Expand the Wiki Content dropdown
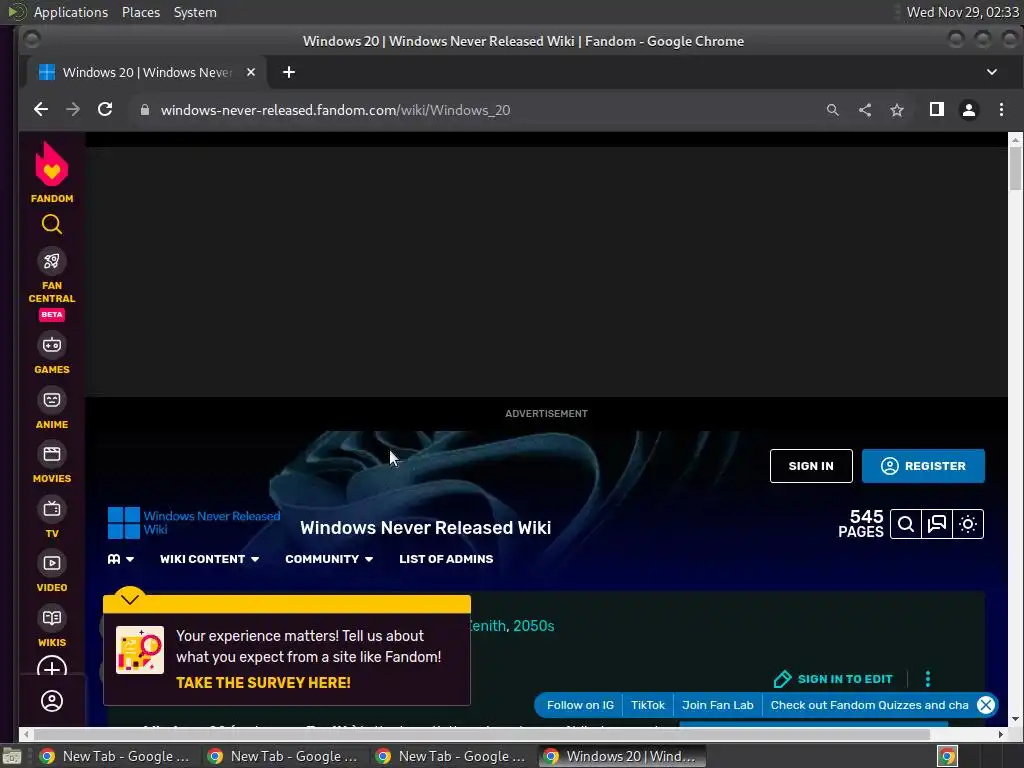This screenshot has width=1024, height=768. point(210,559)
